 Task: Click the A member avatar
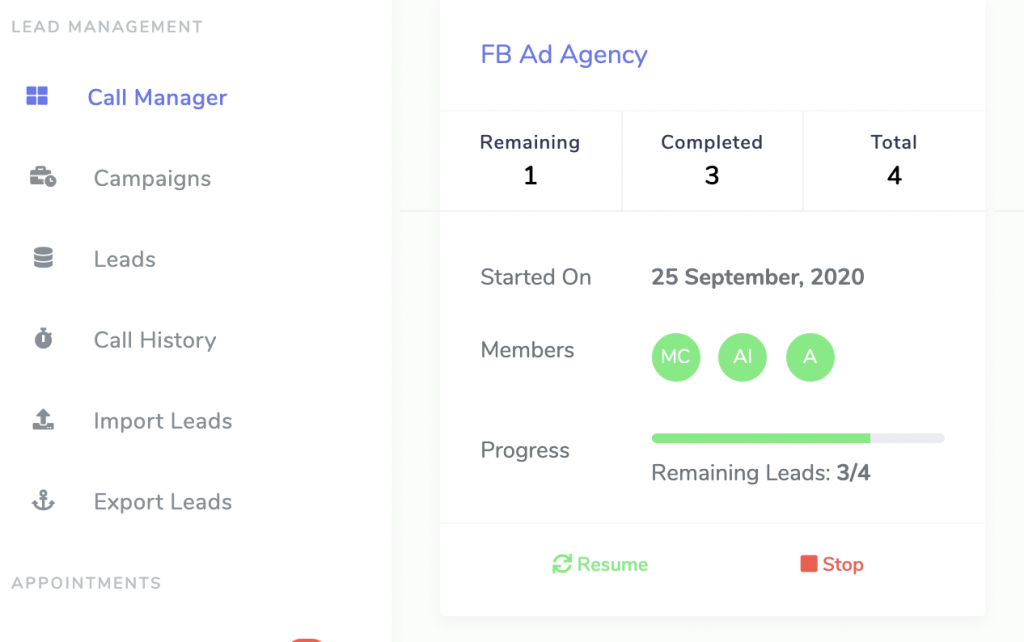810,357
